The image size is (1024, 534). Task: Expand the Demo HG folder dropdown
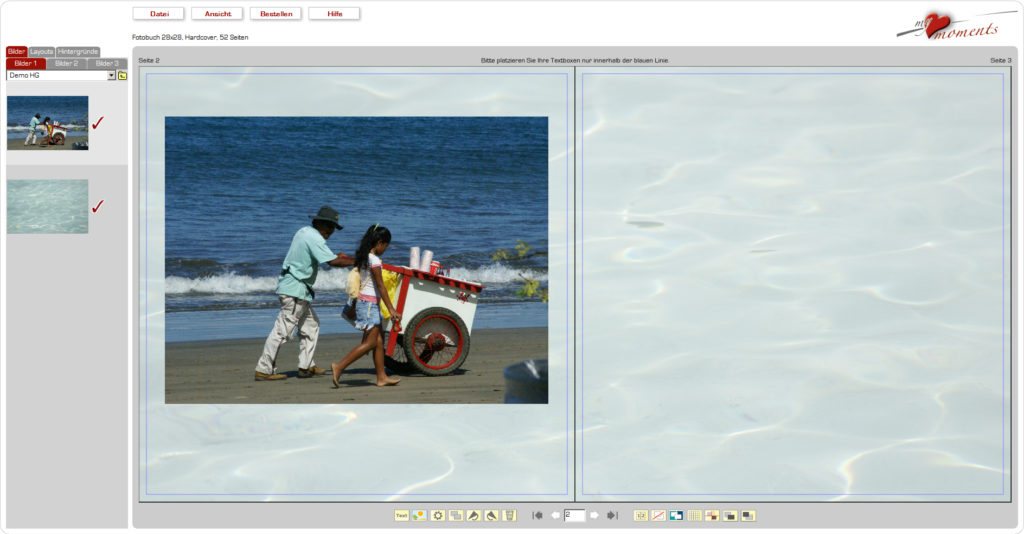tap(112, 76)
